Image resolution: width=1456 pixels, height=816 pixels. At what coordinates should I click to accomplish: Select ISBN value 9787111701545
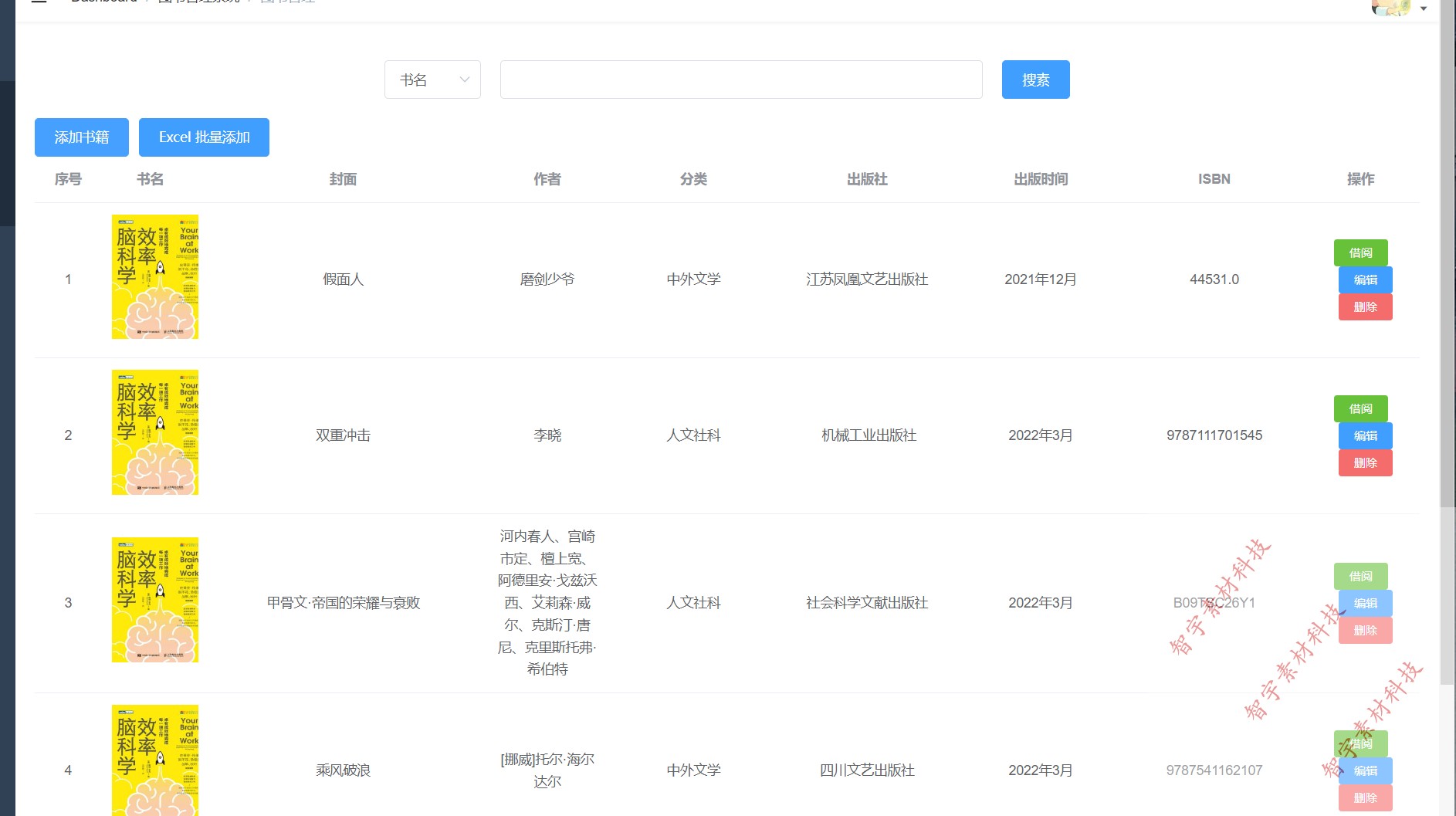pos(1214,435)
